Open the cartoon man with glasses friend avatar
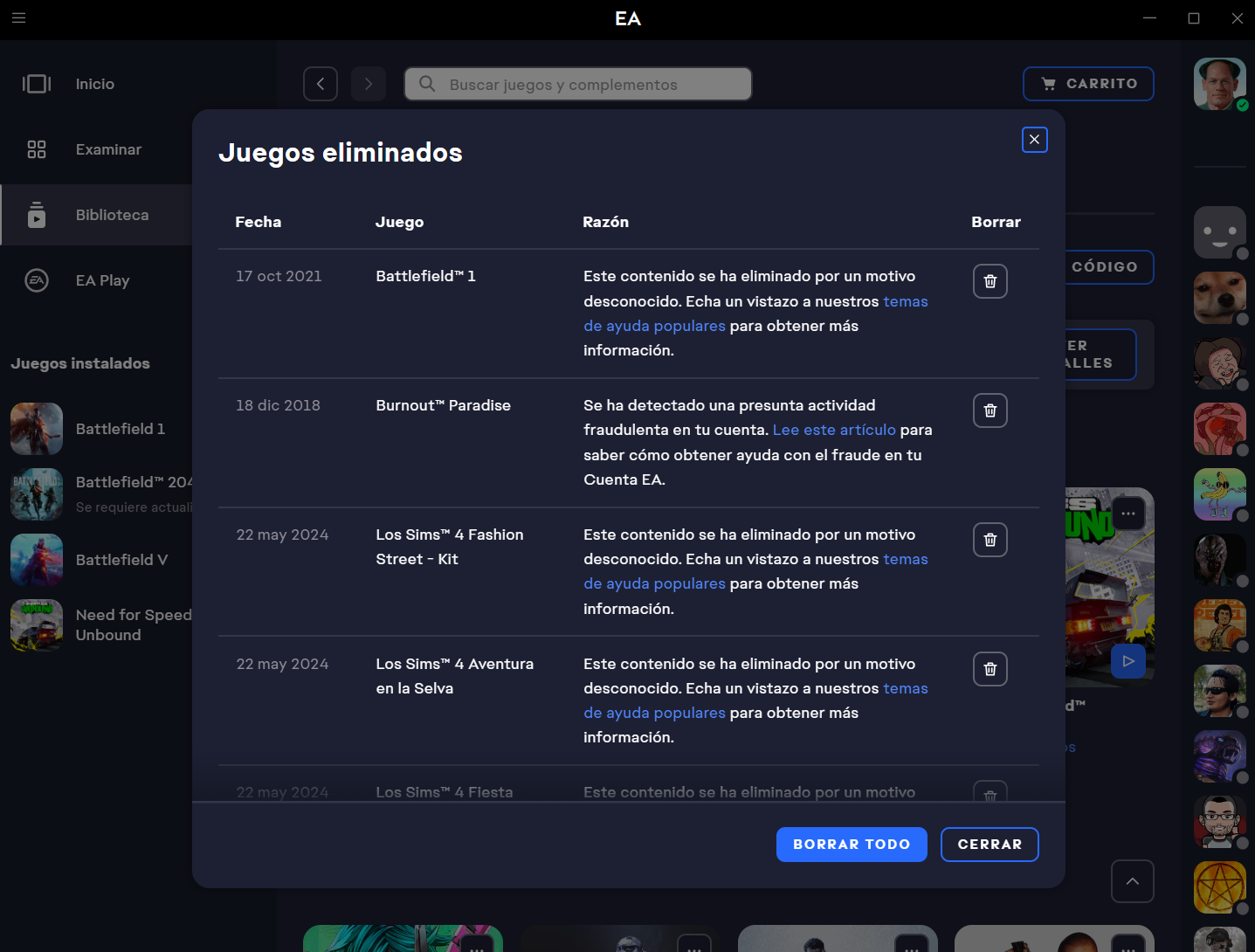The image size is (1255, 952). (1220, 822)
